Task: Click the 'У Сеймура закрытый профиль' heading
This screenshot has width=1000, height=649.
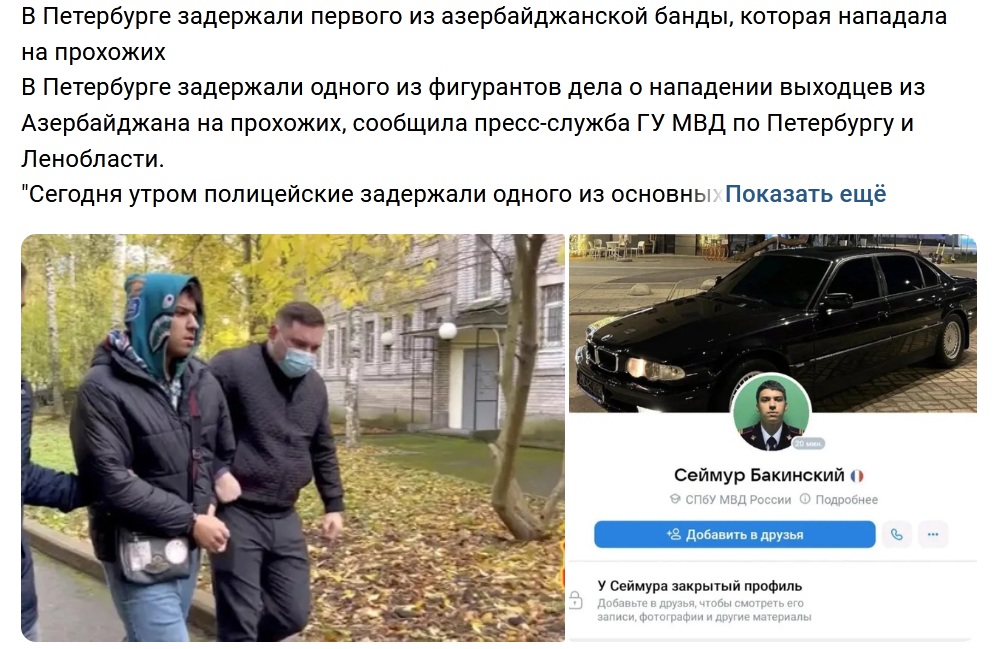Action: click(x=700, y=586)
